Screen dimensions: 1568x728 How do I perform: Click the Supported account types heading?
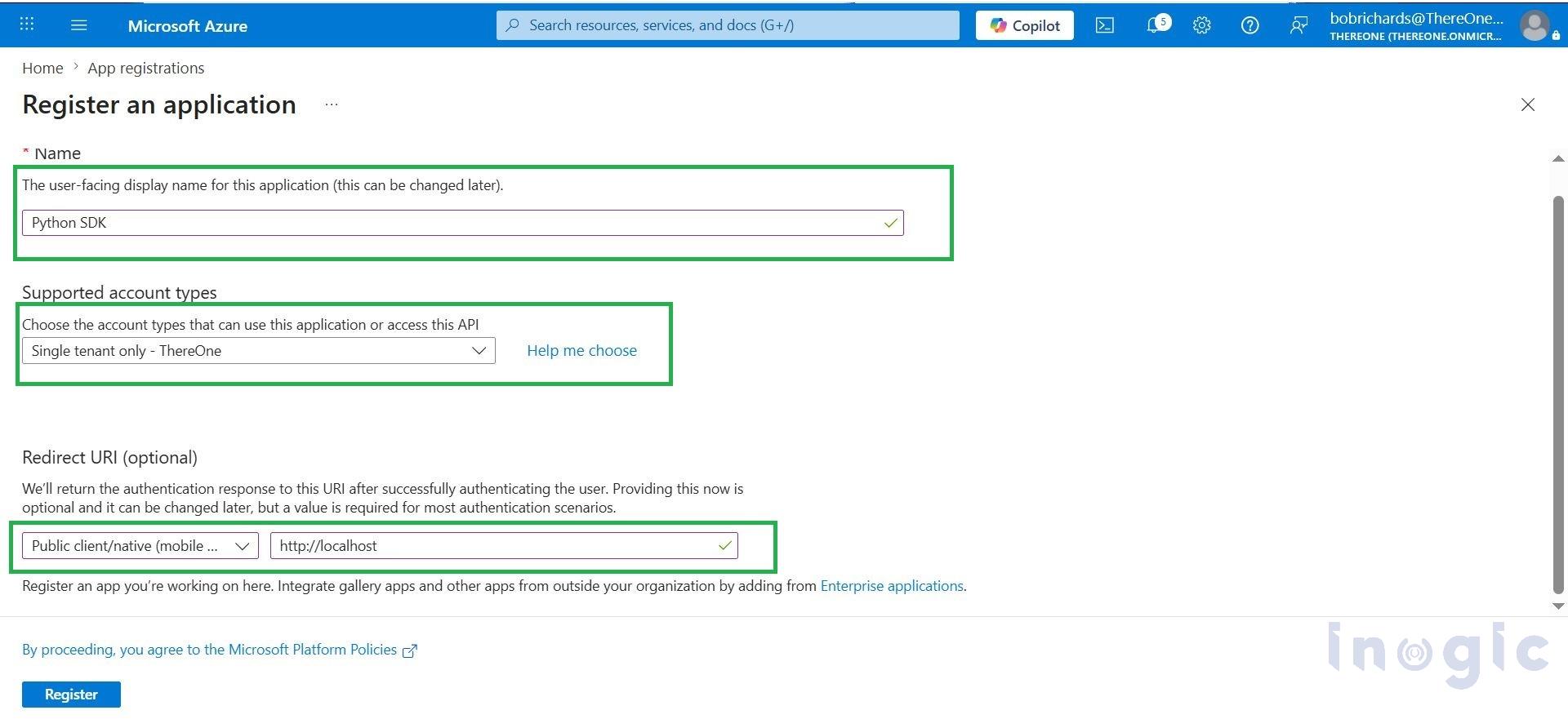(x=119, y=293)
